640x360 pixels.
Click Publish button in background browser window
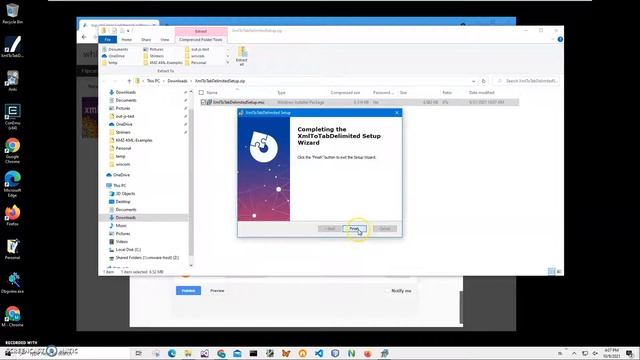click(188, 291)
